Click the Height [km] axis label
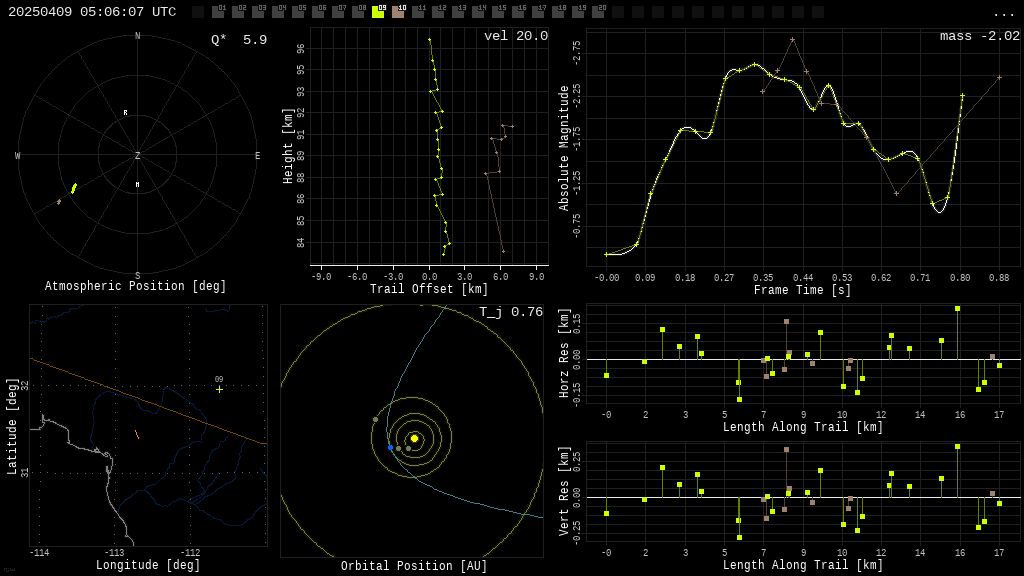Image resolution: width=1024 pixels, height=576 pixels. [x=288, y=146]
